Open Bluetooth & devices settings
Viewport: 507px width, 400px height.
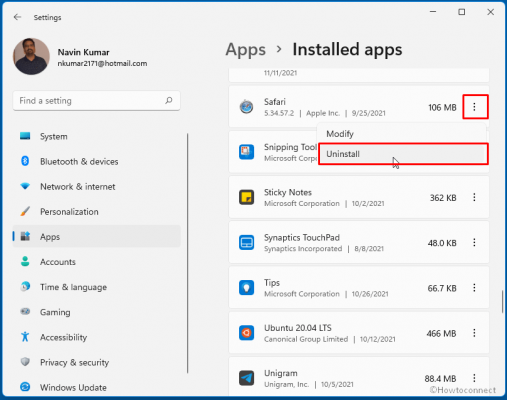pos(97,161)
